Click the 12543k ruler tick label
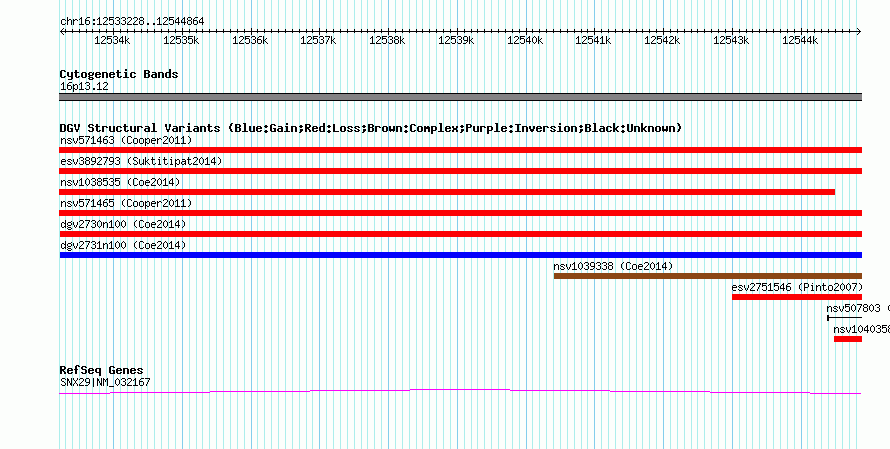 (731, 40)
